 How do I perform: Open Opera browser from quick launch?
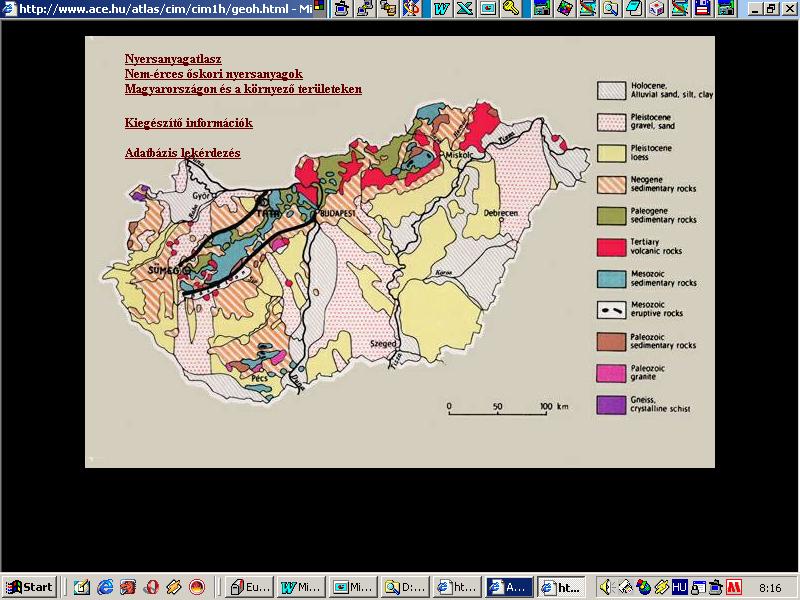click(x=151, y=587)
